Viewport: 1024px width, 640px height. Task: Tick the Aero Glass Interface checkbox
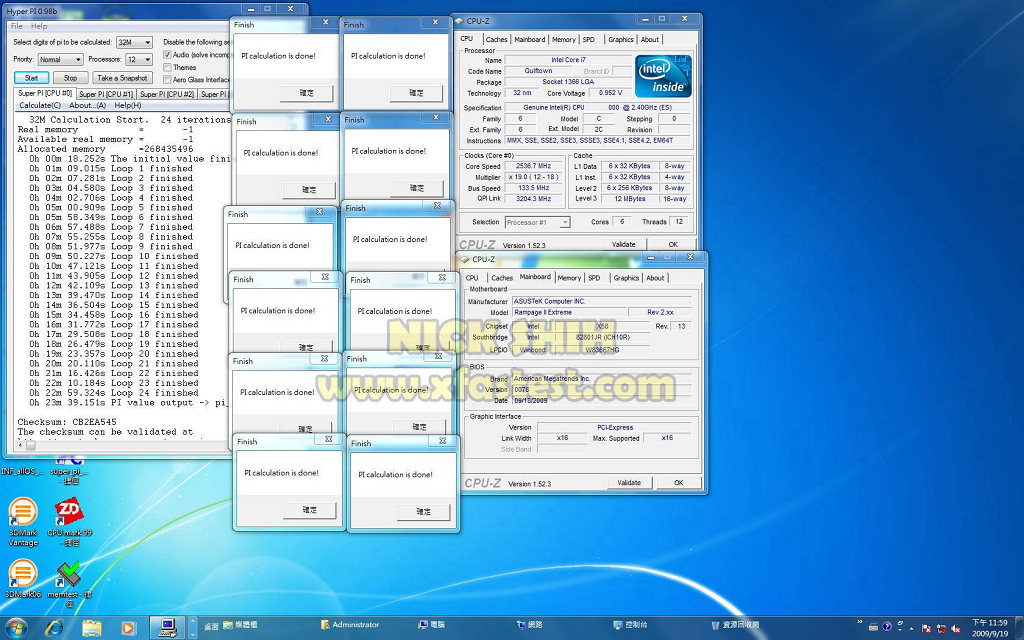[x=167, y=79]
